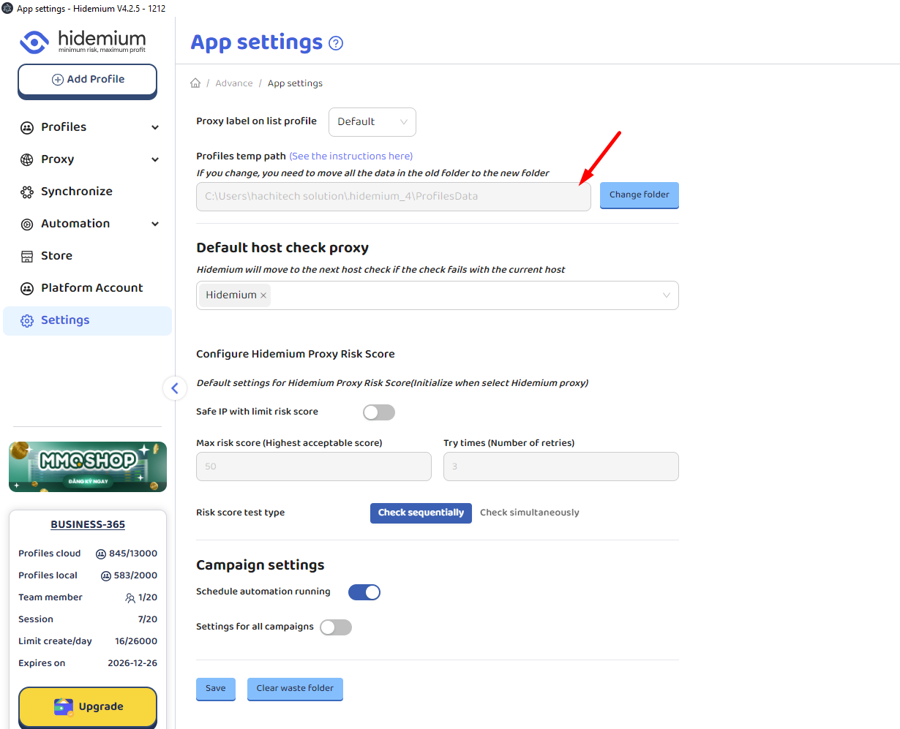The image size is (900, 729).
Task: Turn on Settings for all campaigns
Action: [336, 627]
